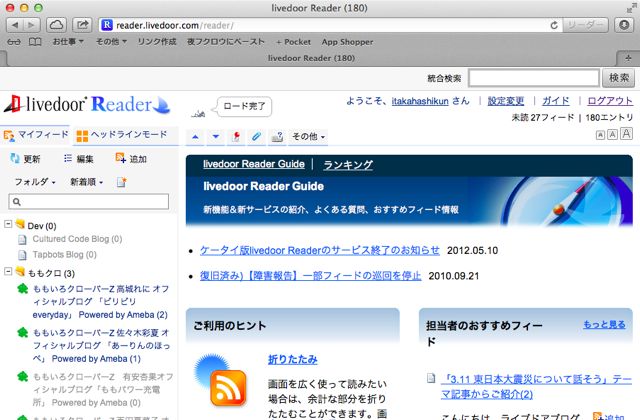Open the お仕事 bookmarks folder
Viewport: 640px width, 420px height.
coord(68,42)
